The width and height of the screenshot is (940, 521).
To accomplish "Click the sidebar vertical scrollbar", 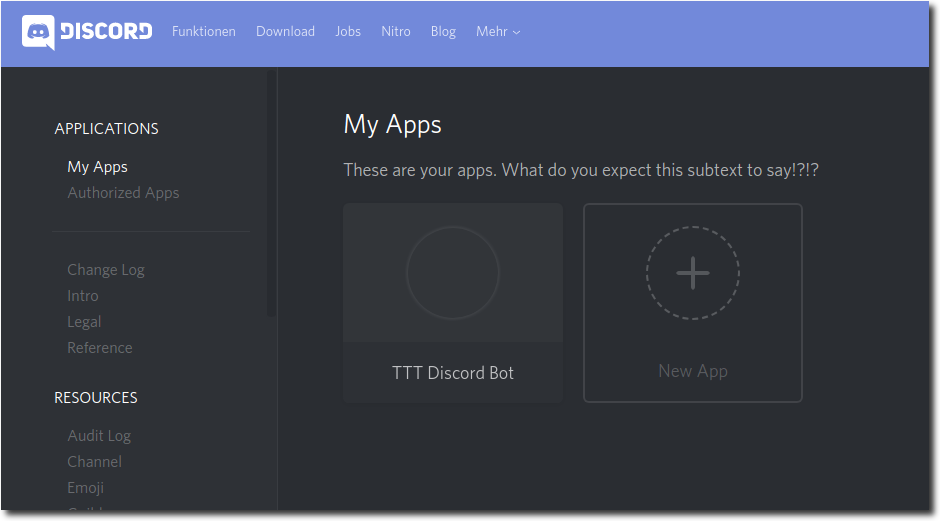I will coord(272,194).
